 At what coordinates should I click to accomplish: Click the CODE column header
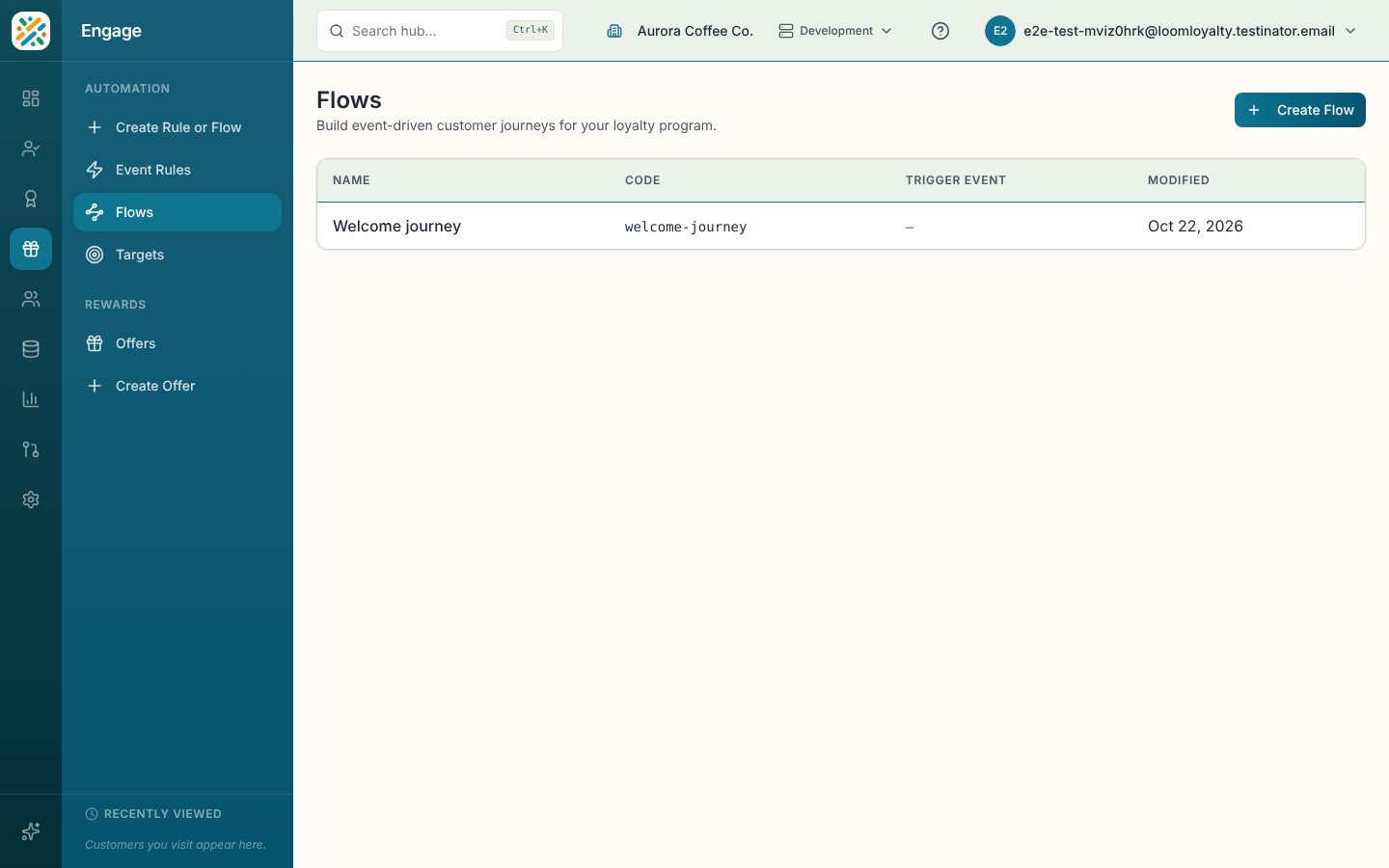tap(642, 180)
